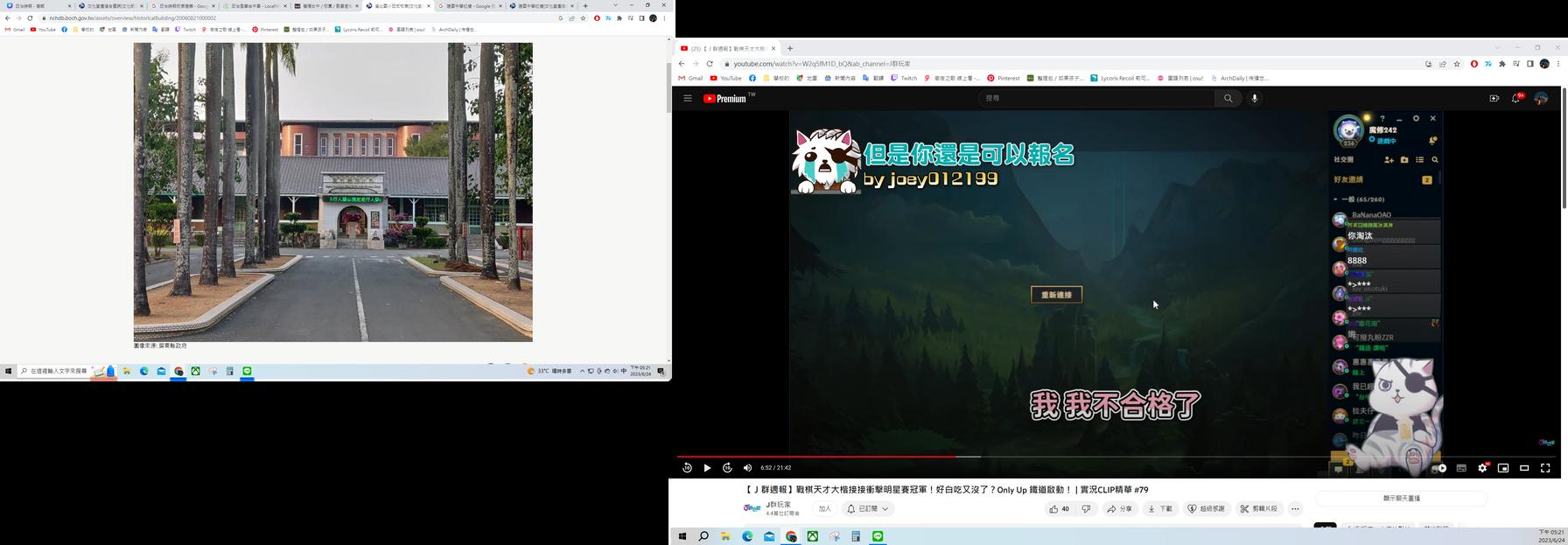1568x545 pixels.
Task: Rewind ten seconds in YouTube player
Action: 687,468
